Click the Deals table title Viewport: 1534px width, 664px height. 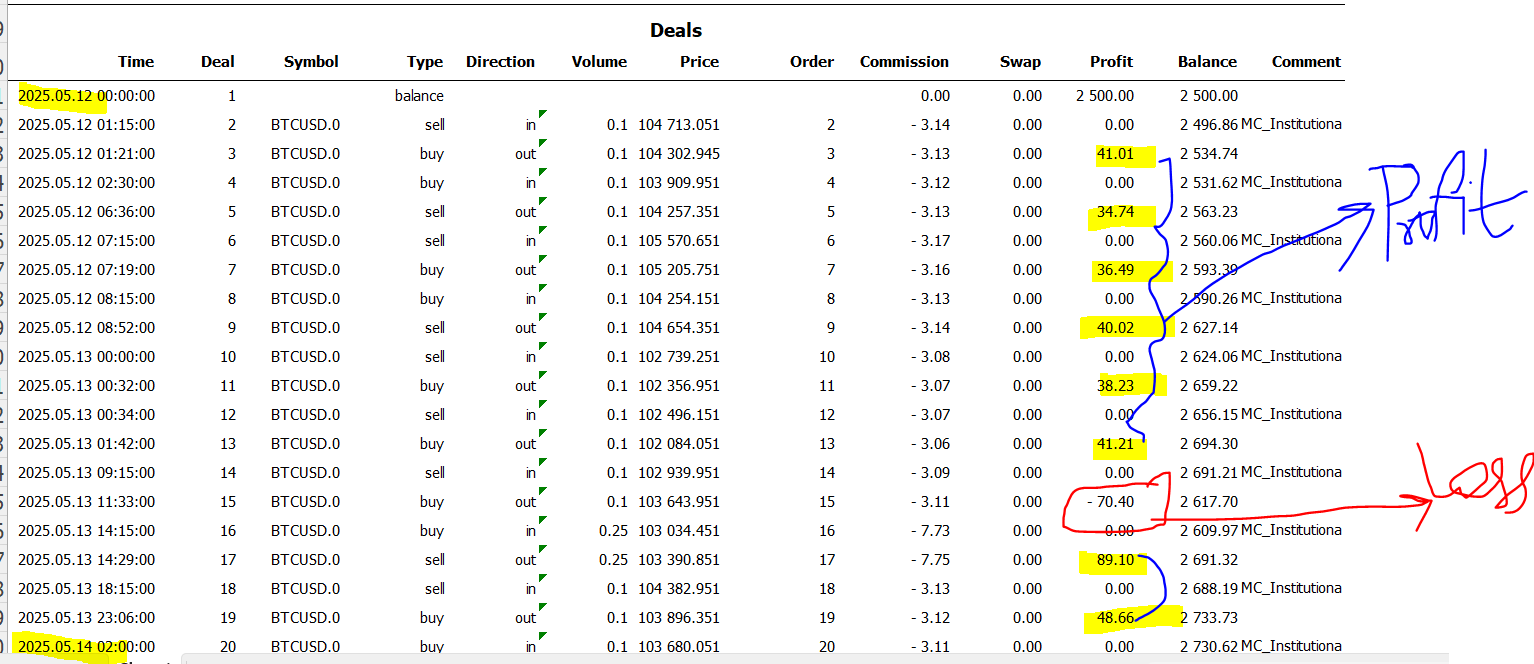[x=676, y=31]
